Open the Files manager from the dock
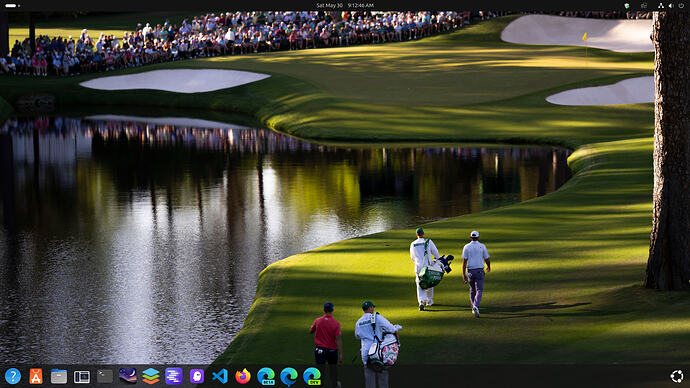The height and width of the screenshot is (388, 690). tap(59, 376)
